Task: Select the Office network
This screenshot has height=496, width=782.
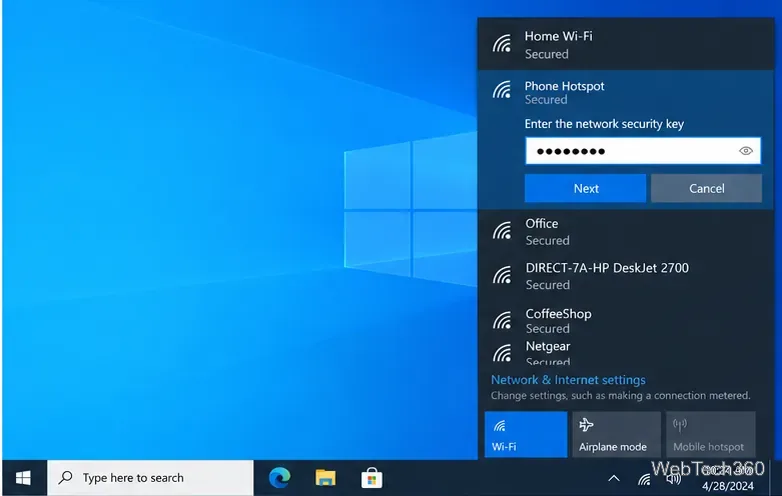Action: pos(626,232)
